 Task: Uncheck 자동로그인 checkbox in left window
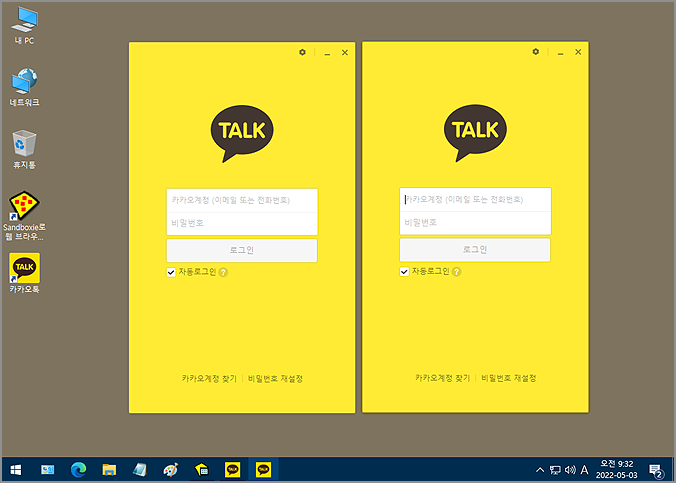(171, 272)
